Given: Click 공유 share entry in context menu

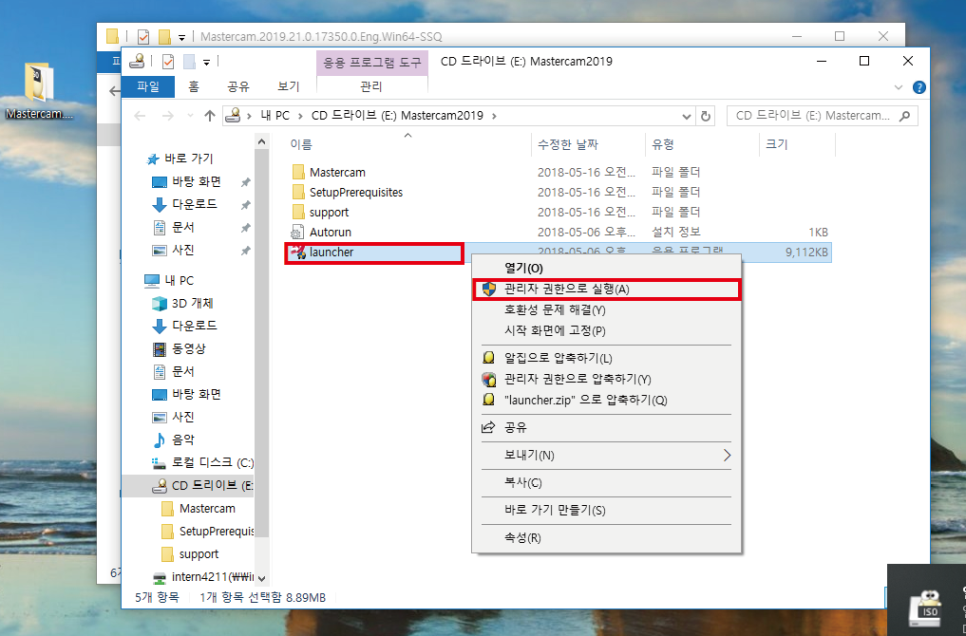Looking at the screenshot, I should [607, 427].
